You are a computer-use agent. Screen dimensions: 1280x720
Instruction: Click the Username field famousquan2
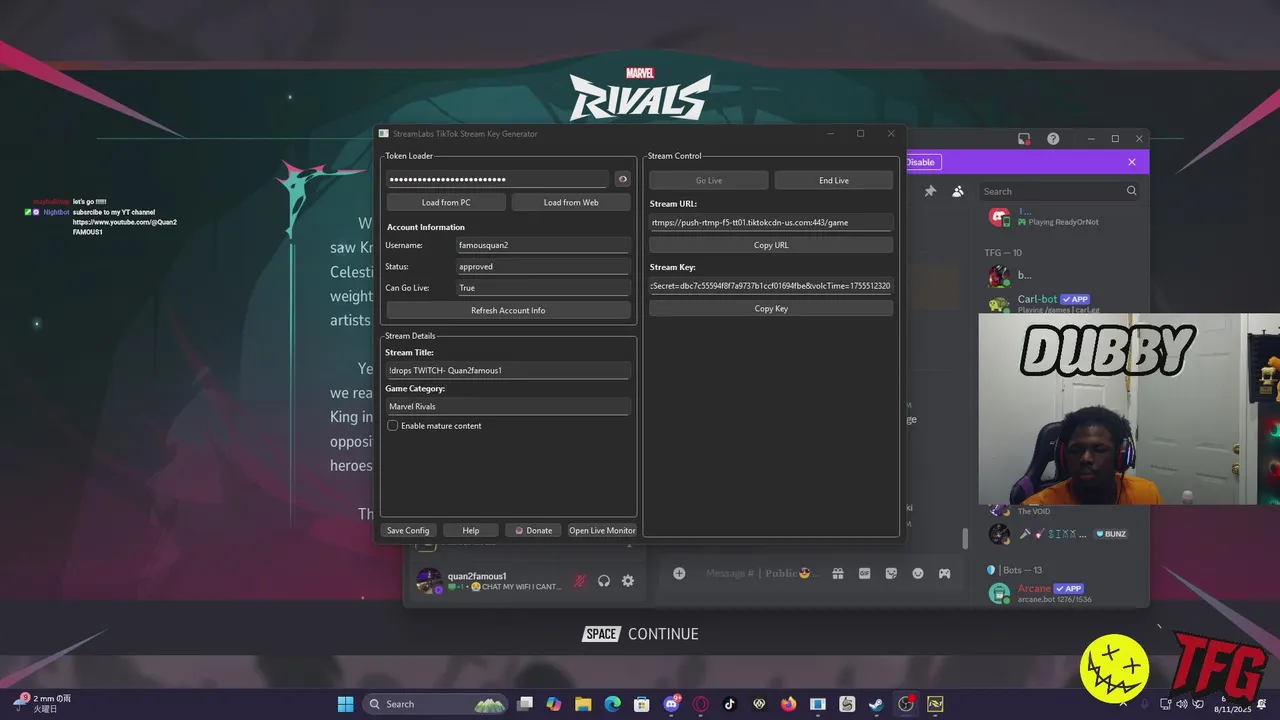pyautogui.click(x=543, y=245)
